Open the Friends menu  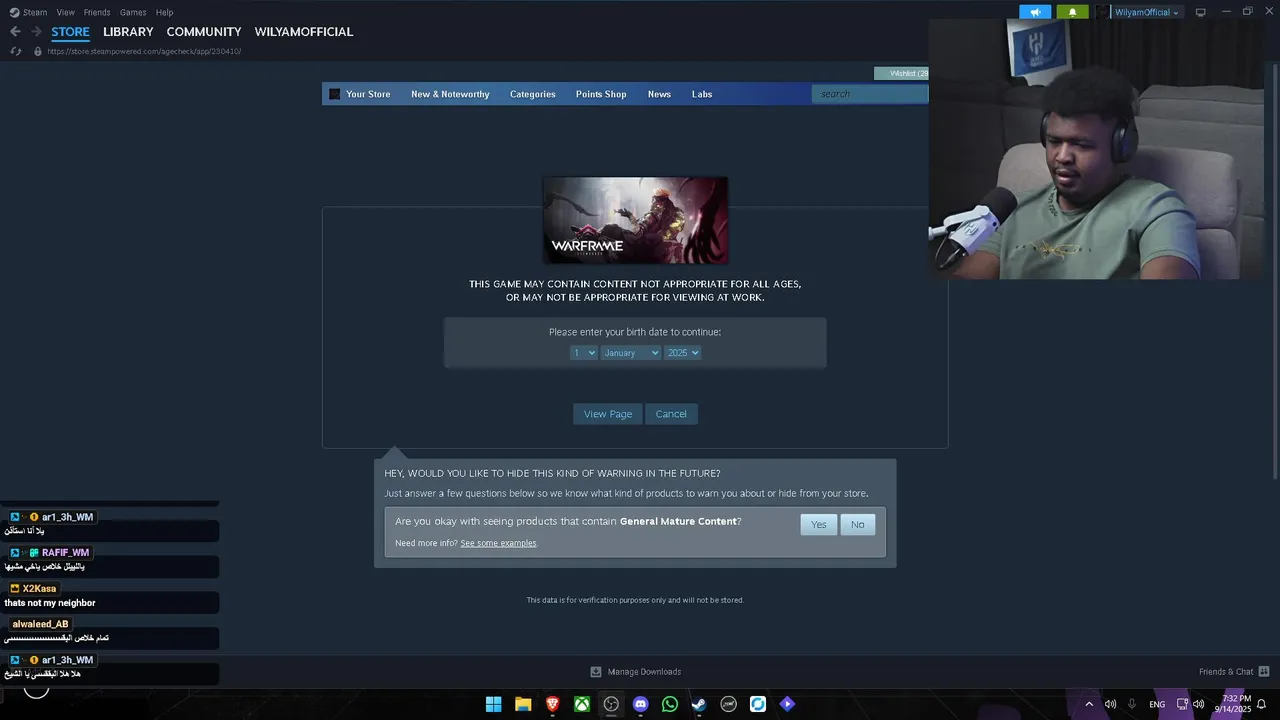pos(97,12)
